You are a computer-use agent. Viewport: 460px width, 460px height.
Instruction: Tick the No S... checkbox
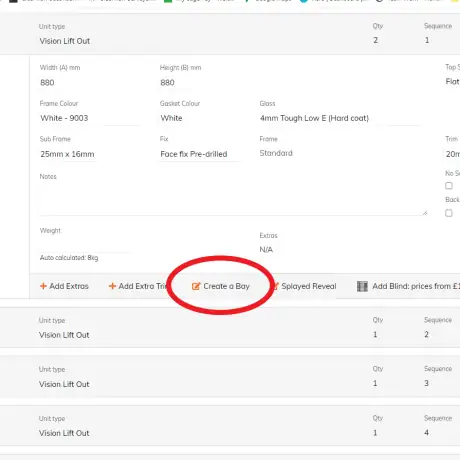449,186
